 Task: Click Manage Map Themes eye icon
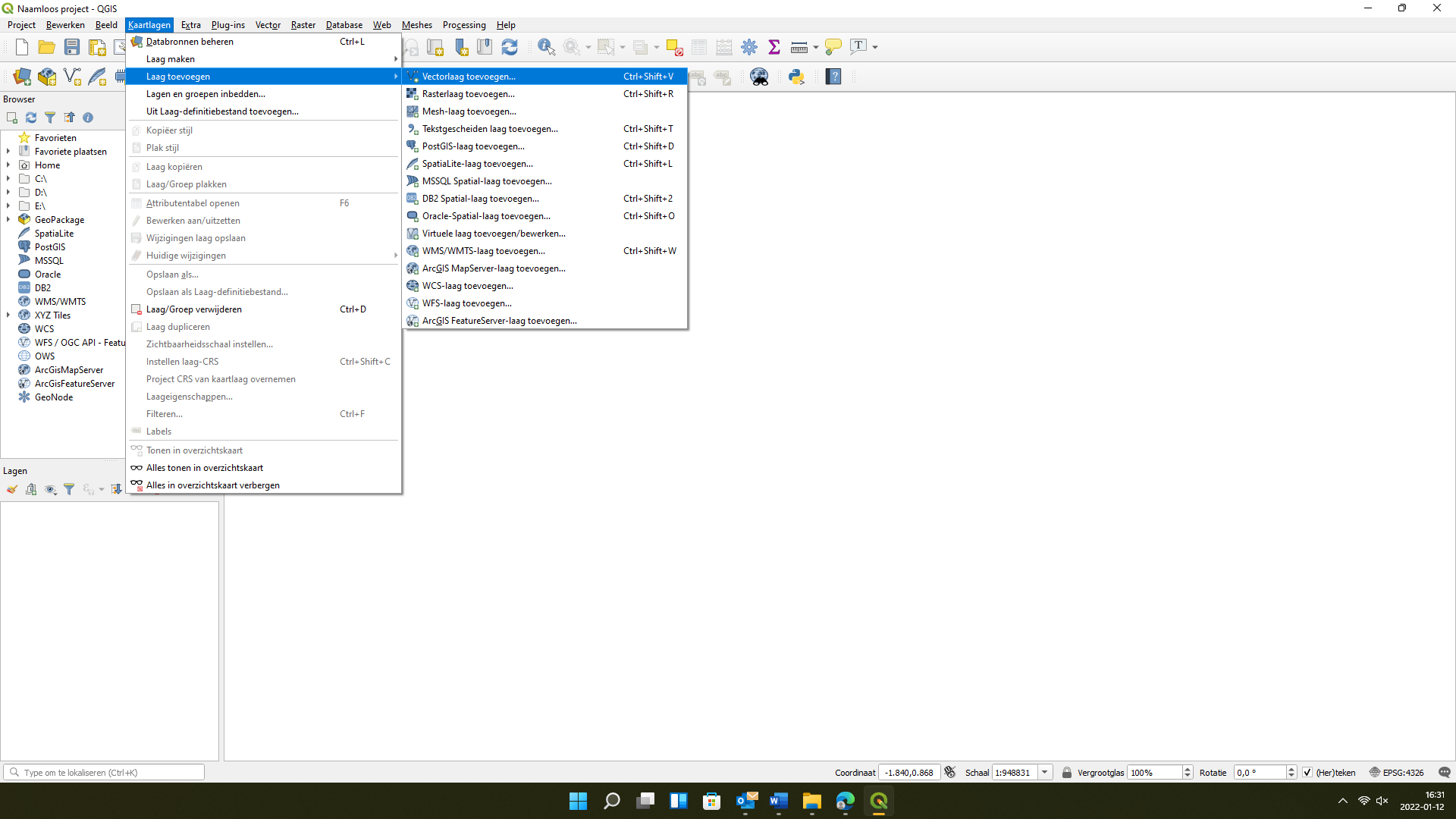pos(50,489)
